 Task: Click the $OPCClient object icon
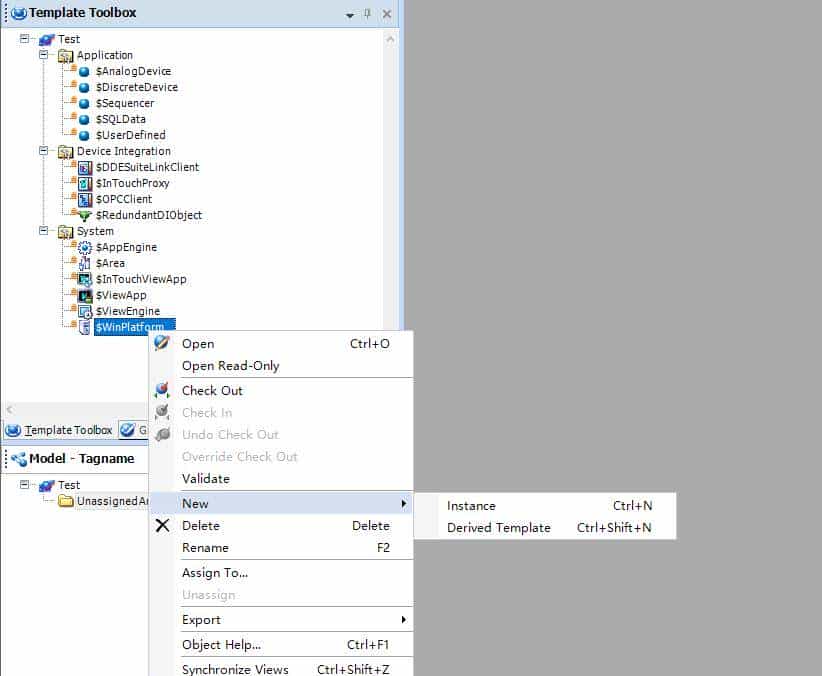point(86,199)
